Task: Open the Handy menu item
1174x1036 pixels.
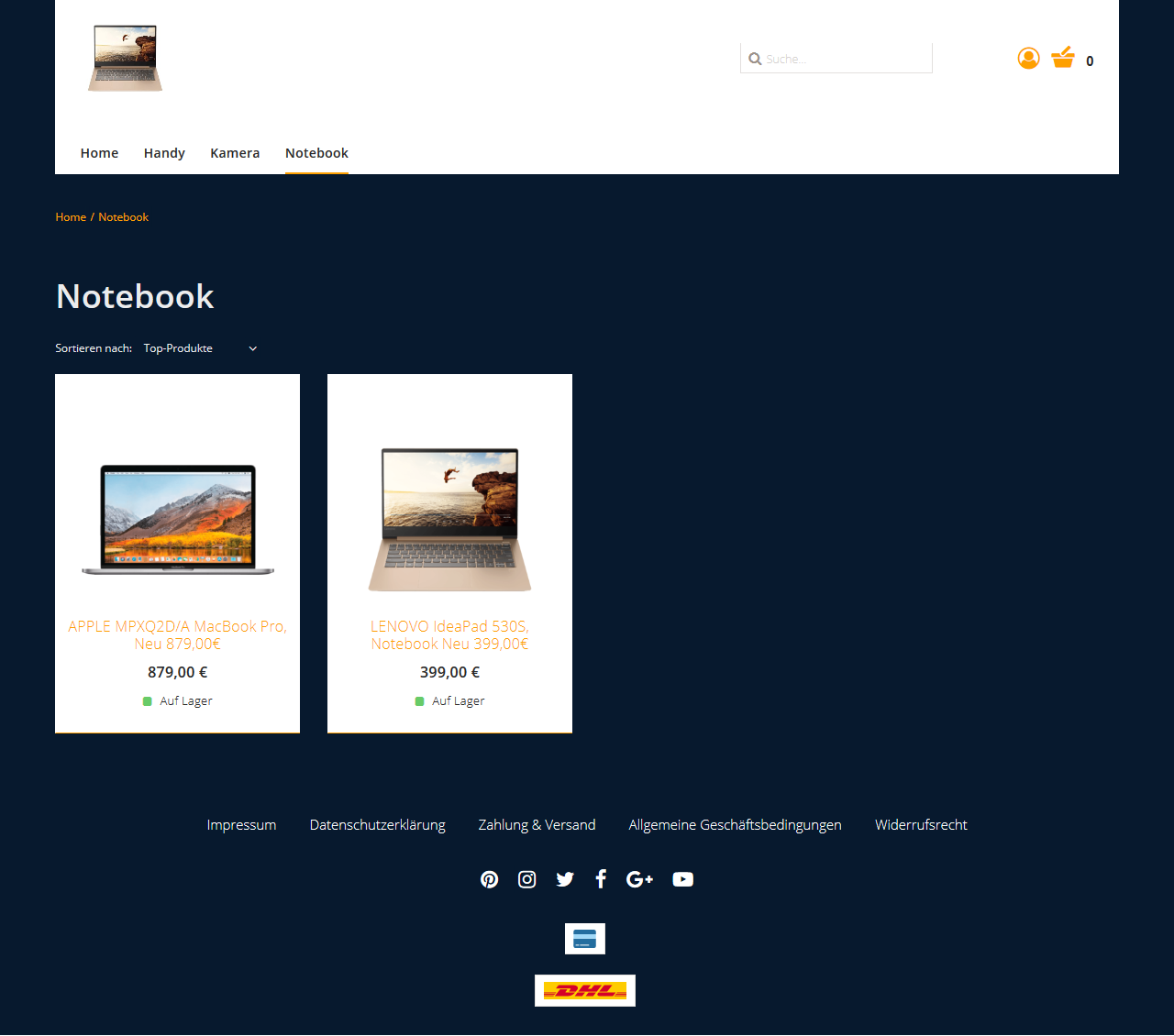Action: (x=164, y=153)
